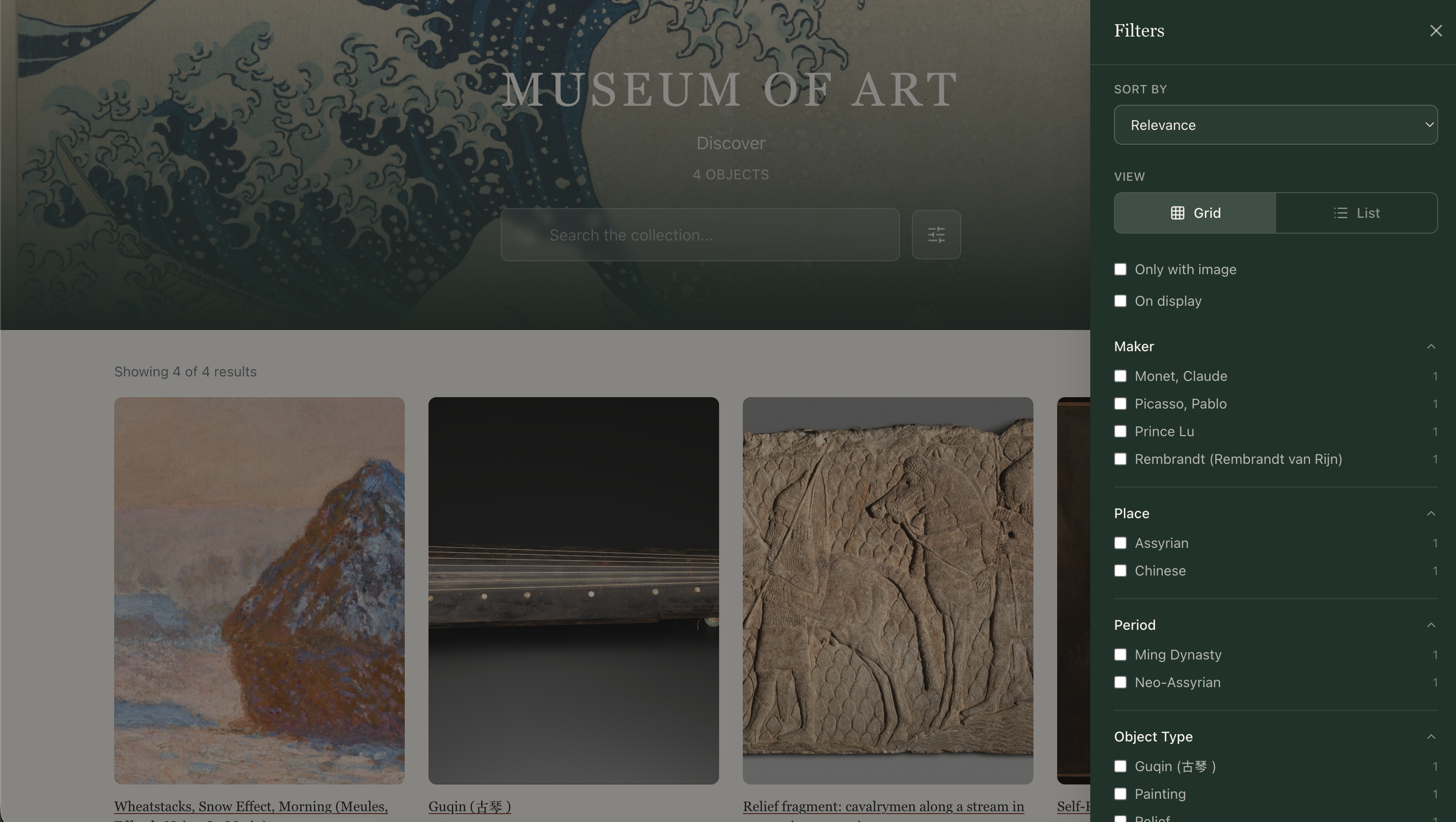1456x822 pixels.
Task: Check Picasso, Pablo maker filter
Action: (x=1120, y=404)
